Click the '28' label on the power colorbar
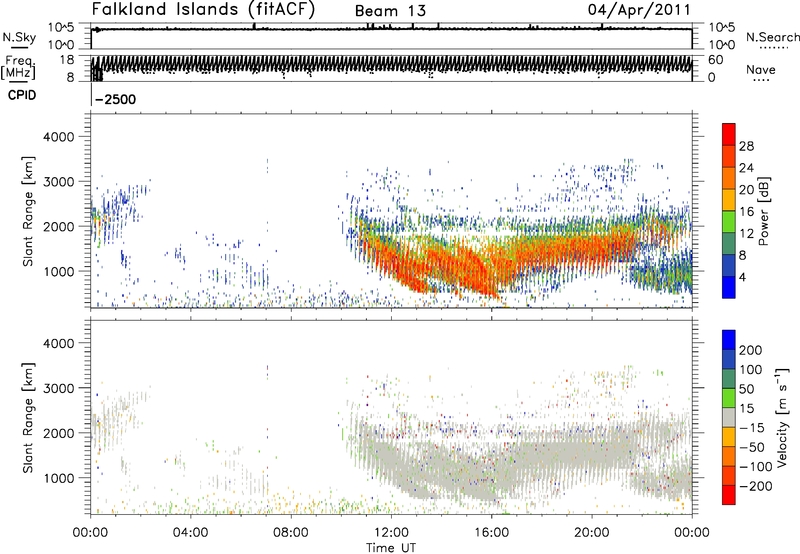The width and height of the screenshot is (800, 554). point(746,146)
